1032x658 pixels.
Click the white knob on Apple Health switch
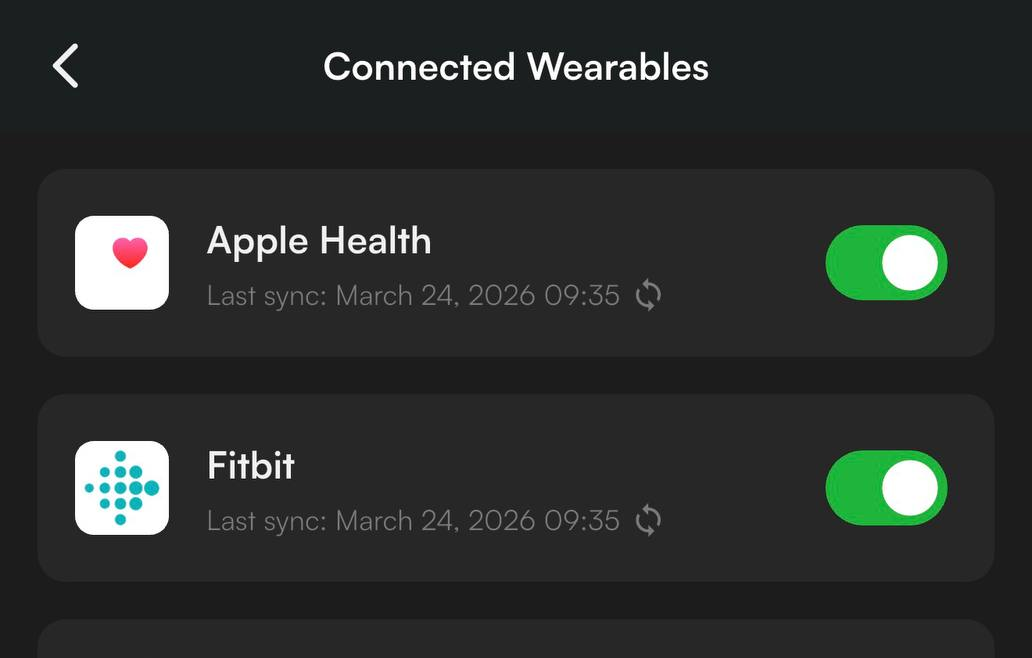pos(910,263)
